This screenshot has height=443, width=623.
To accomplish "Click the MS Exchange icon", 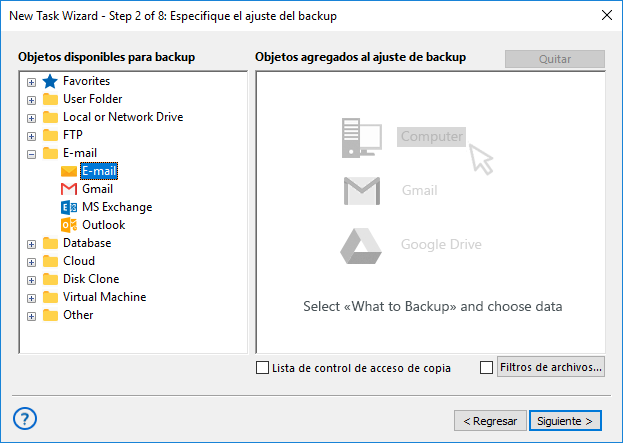I will [69, 207].
